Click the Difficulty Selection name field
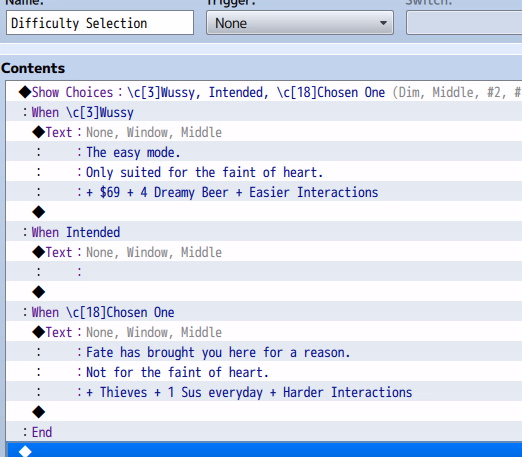 pos(100,23)
